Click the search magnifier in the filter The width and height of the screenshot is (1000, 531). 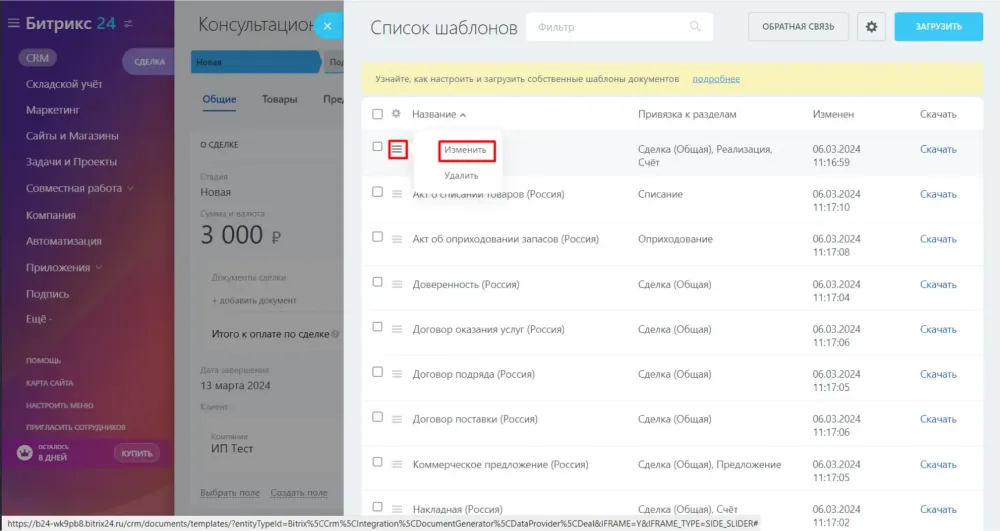[x=695, y=26]
